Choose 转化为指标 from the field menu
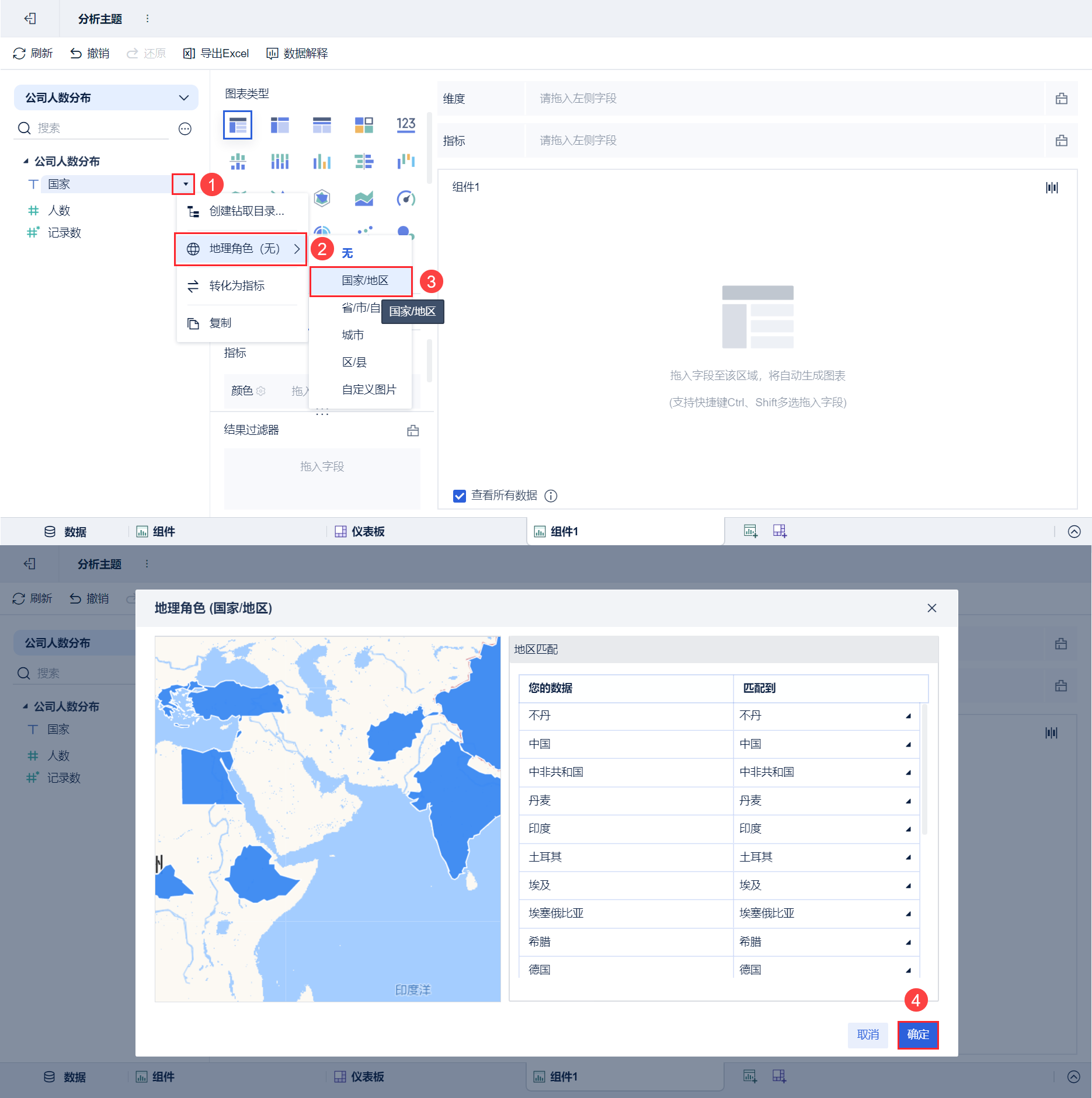 (x=242, y=286)
